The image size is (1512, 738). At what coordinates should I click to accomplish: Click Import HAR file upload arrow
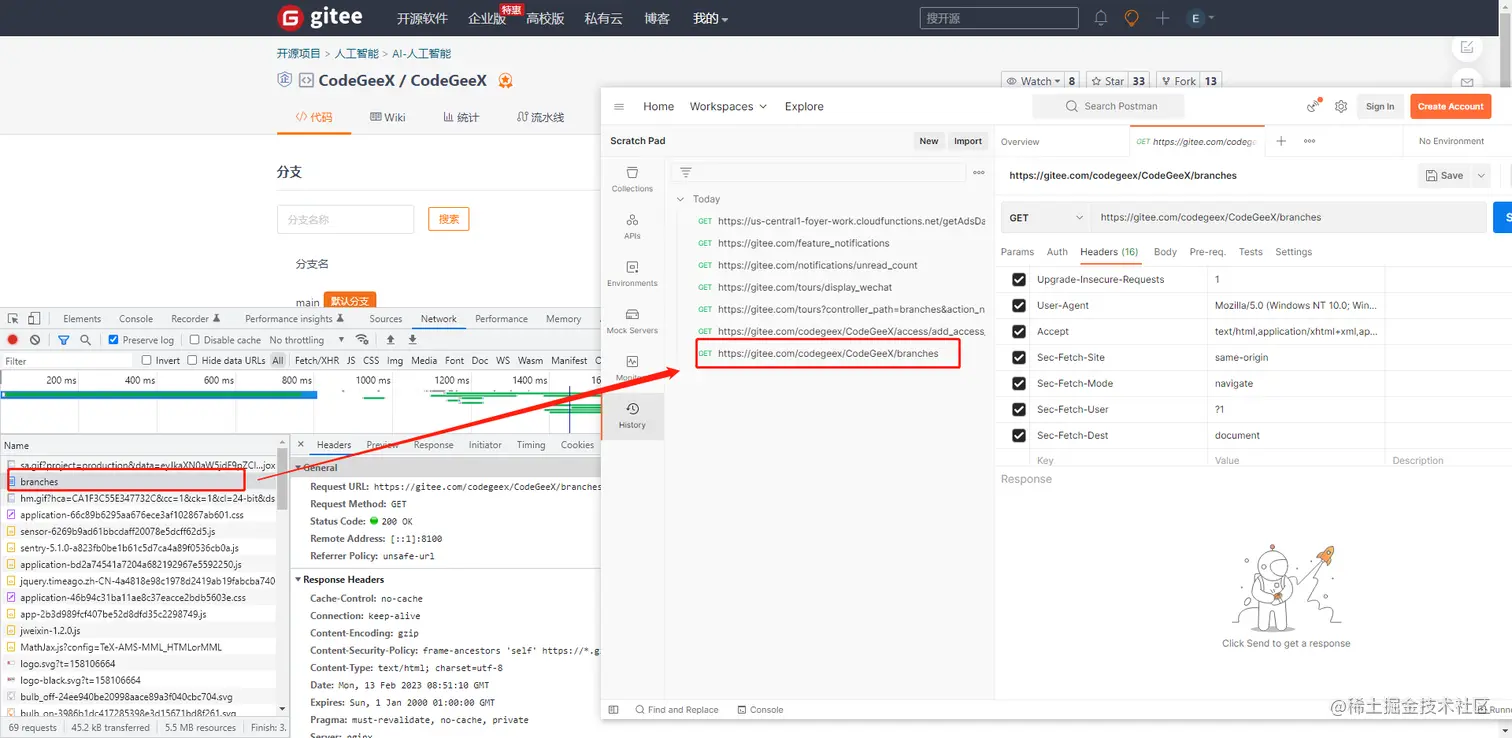click(391, 340)
